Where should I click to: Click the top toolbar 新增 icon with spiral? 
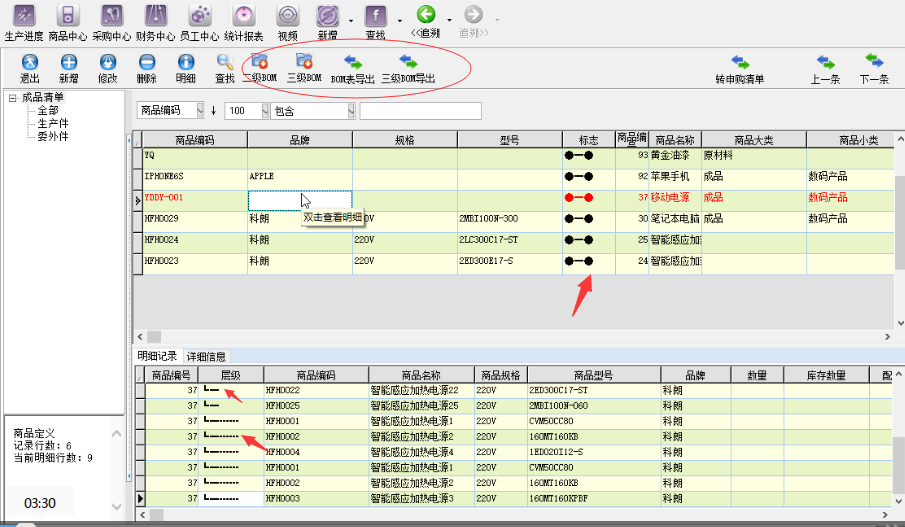pyautogui.click(x=328, y=16)
